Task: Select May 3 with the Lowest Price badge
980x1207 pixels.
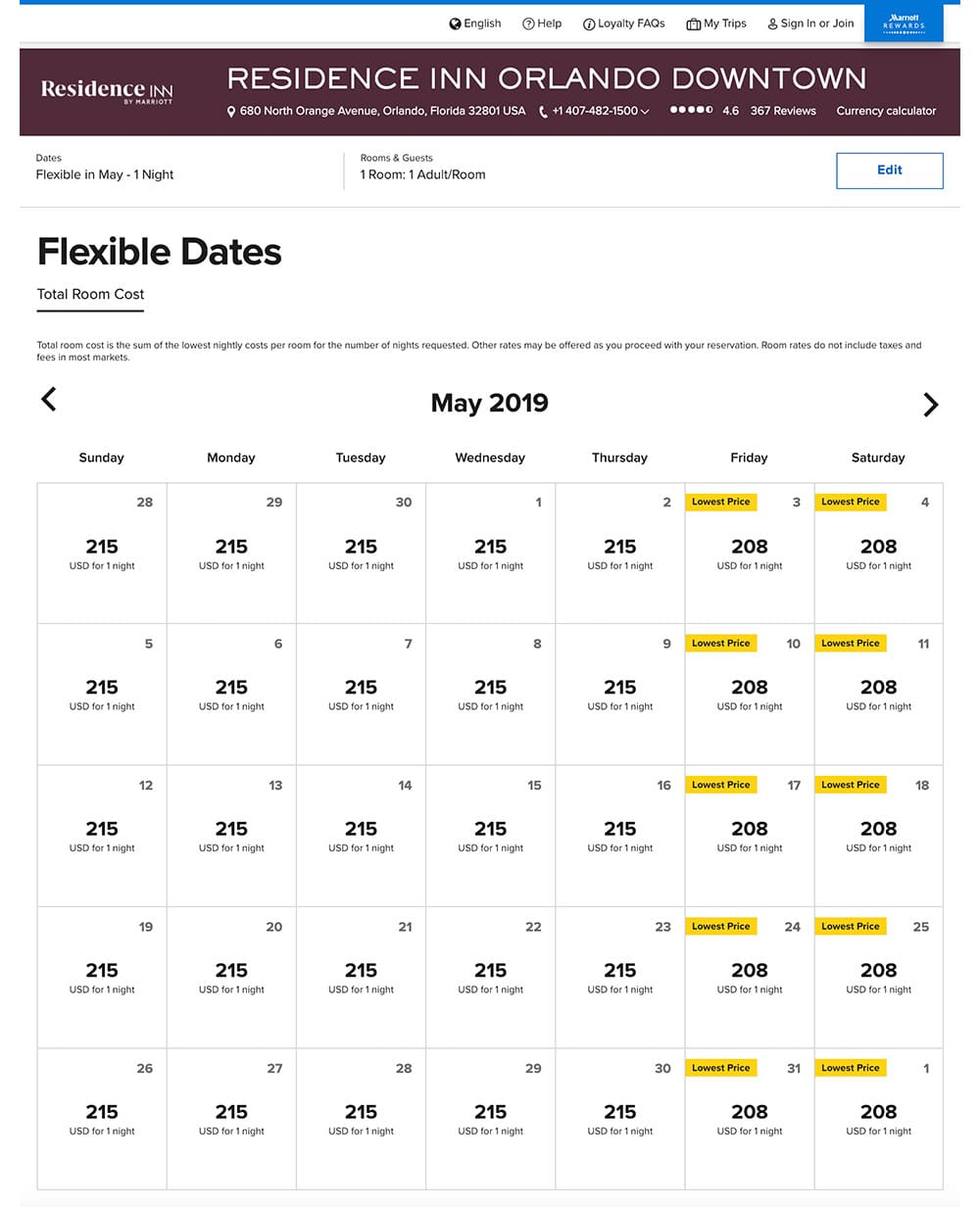Action: [x=749, y=547]
